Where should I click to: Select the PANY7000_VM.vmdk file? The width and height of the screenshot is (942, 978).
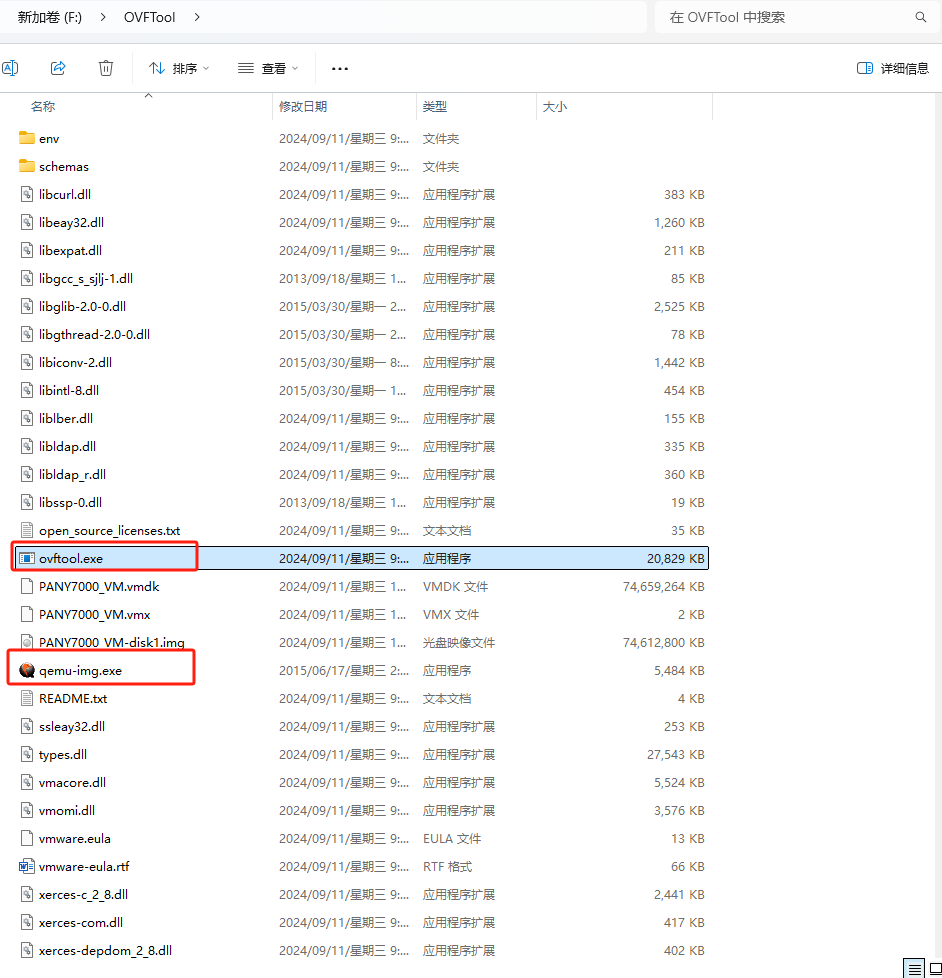click(x=99, y=586)
